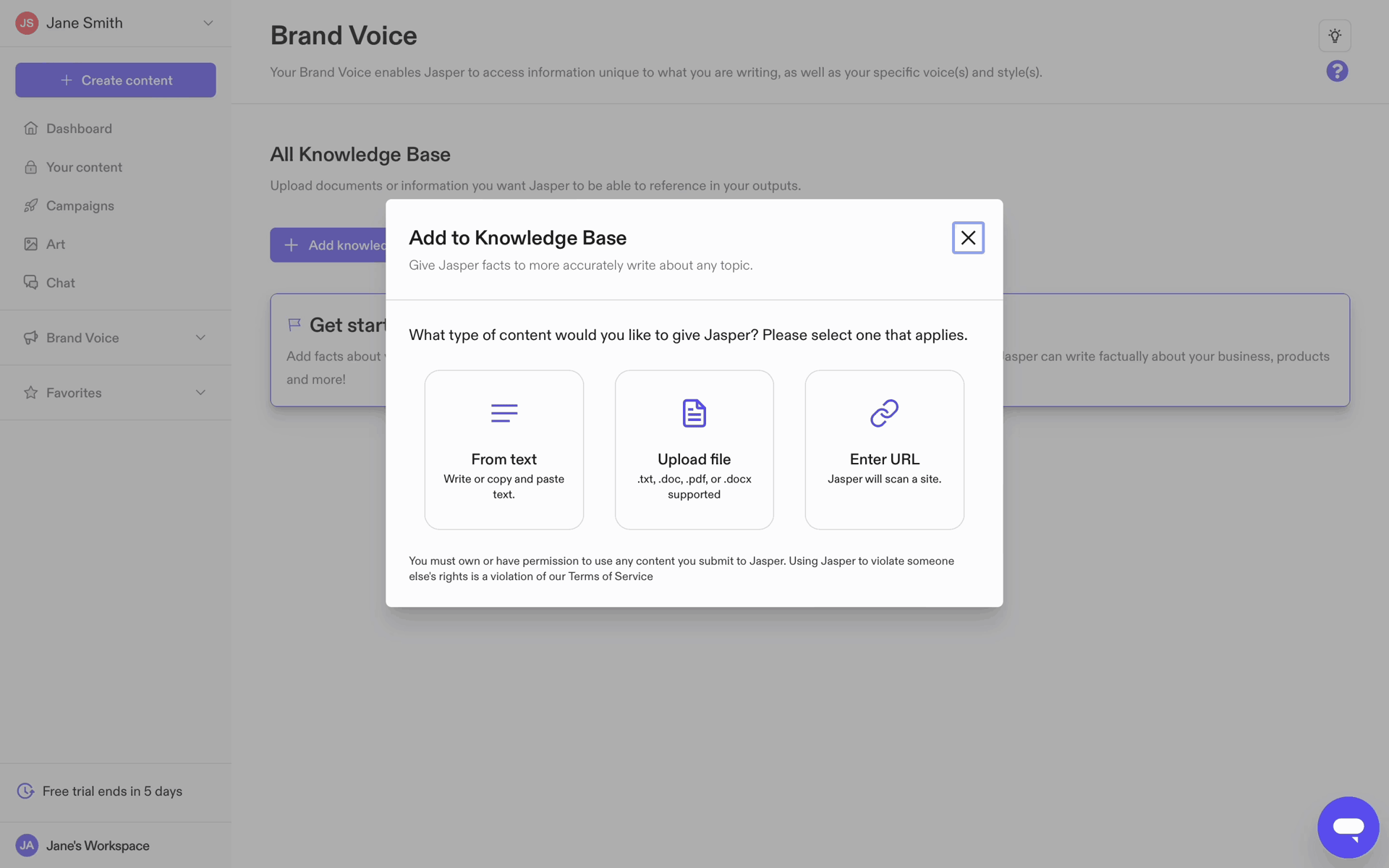Open the chat support bubble

(1348, 827)
